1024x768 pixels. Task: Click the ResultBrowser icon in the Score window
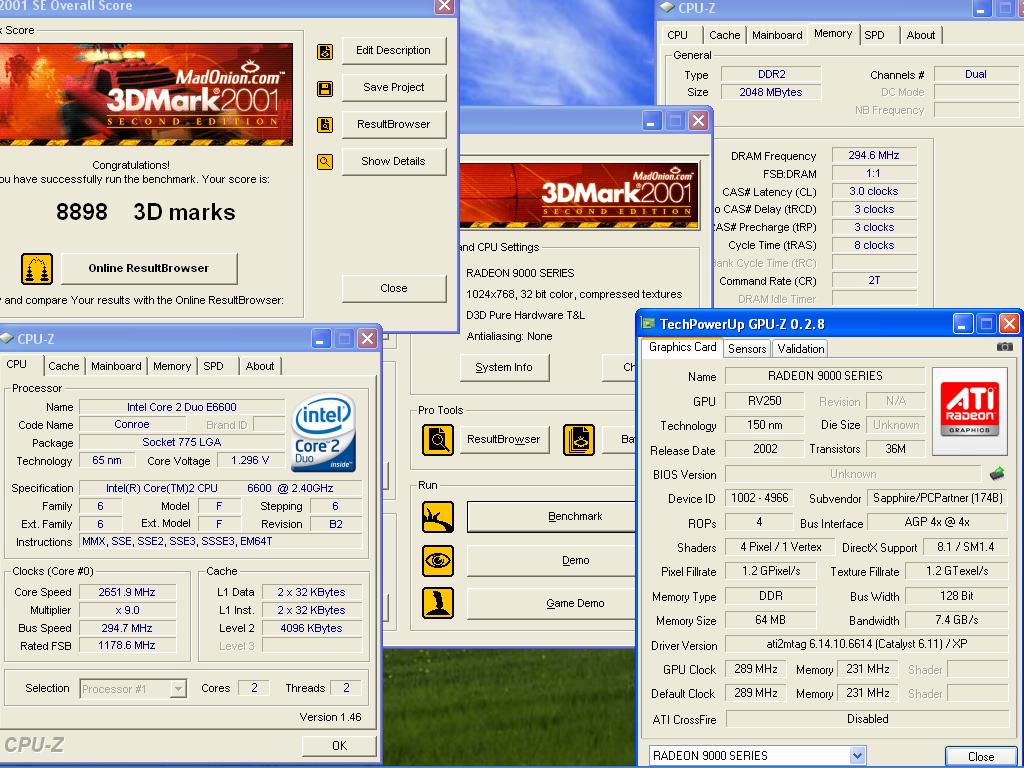click(x=325, y=125)
